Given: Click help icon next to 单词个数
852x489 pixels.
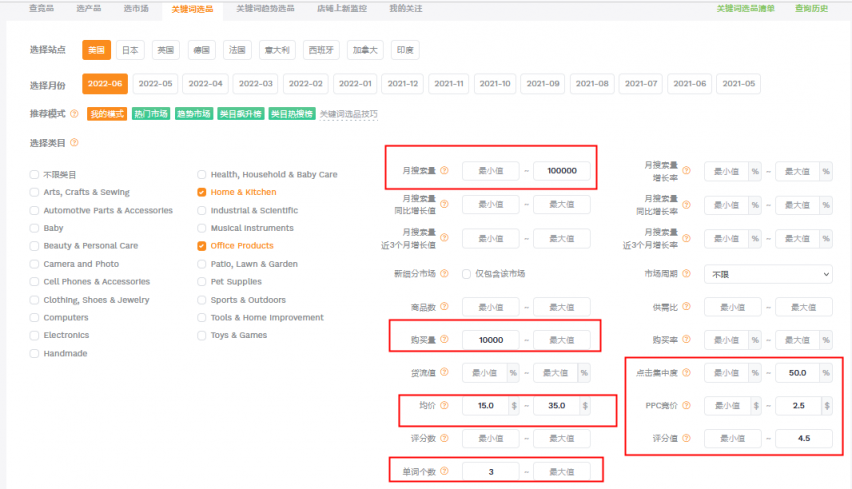Looking at the screenshot, I should tap(444, 471).
